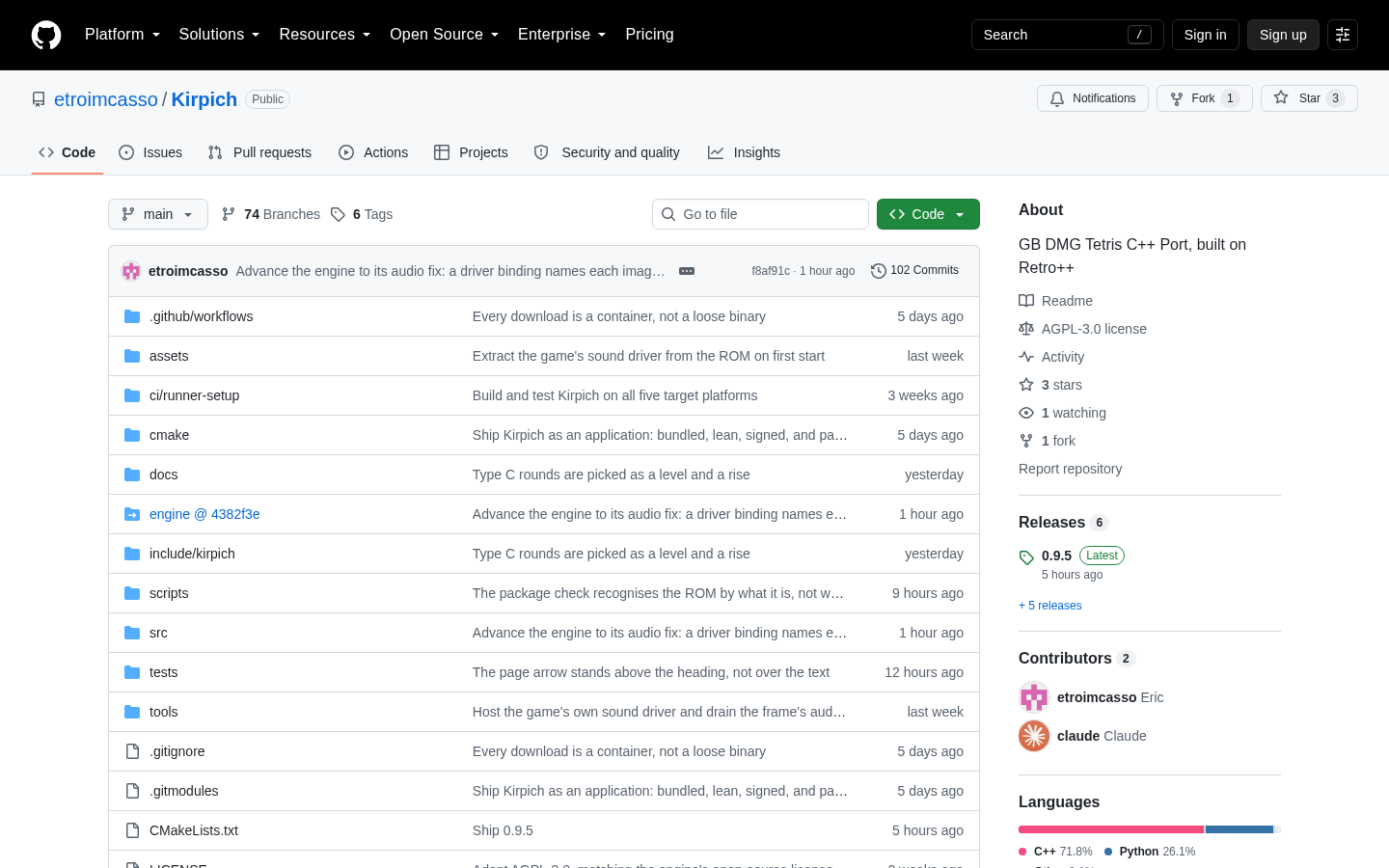Click the C++ pink language bar segment

pyautogui.click(x=1111, y=829)
